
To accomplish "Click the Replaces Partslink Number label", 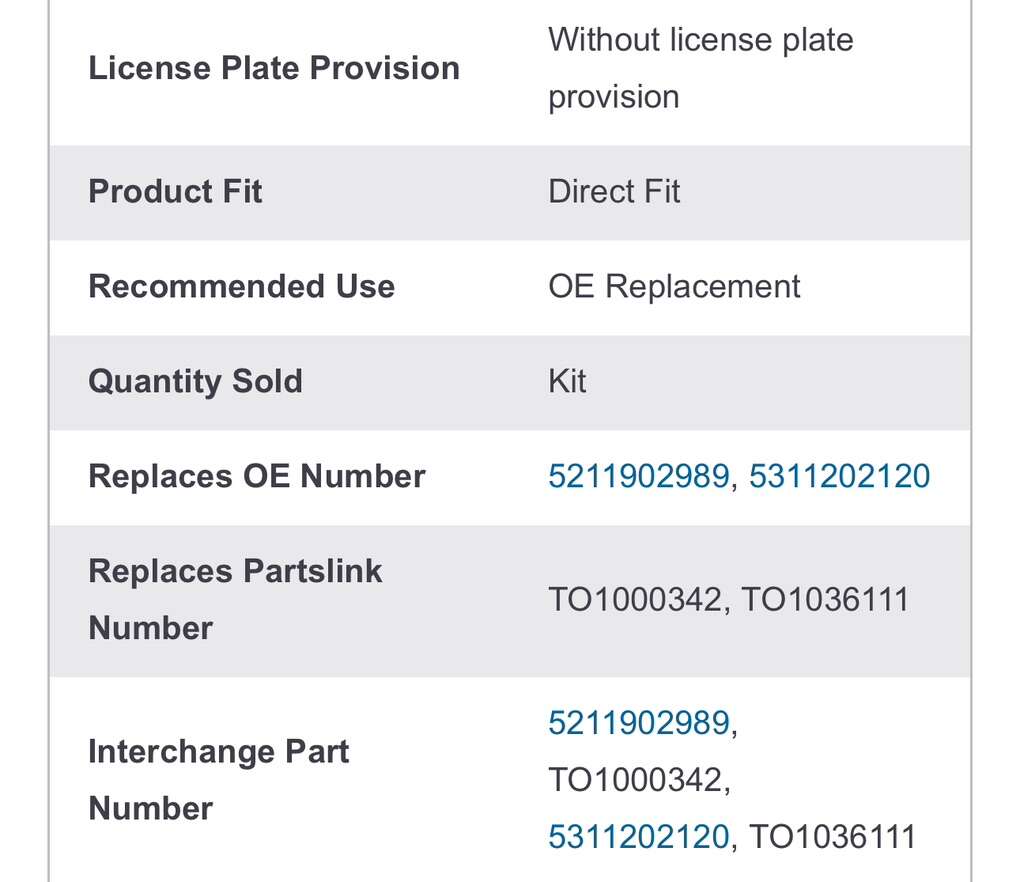I will point(235,599).
